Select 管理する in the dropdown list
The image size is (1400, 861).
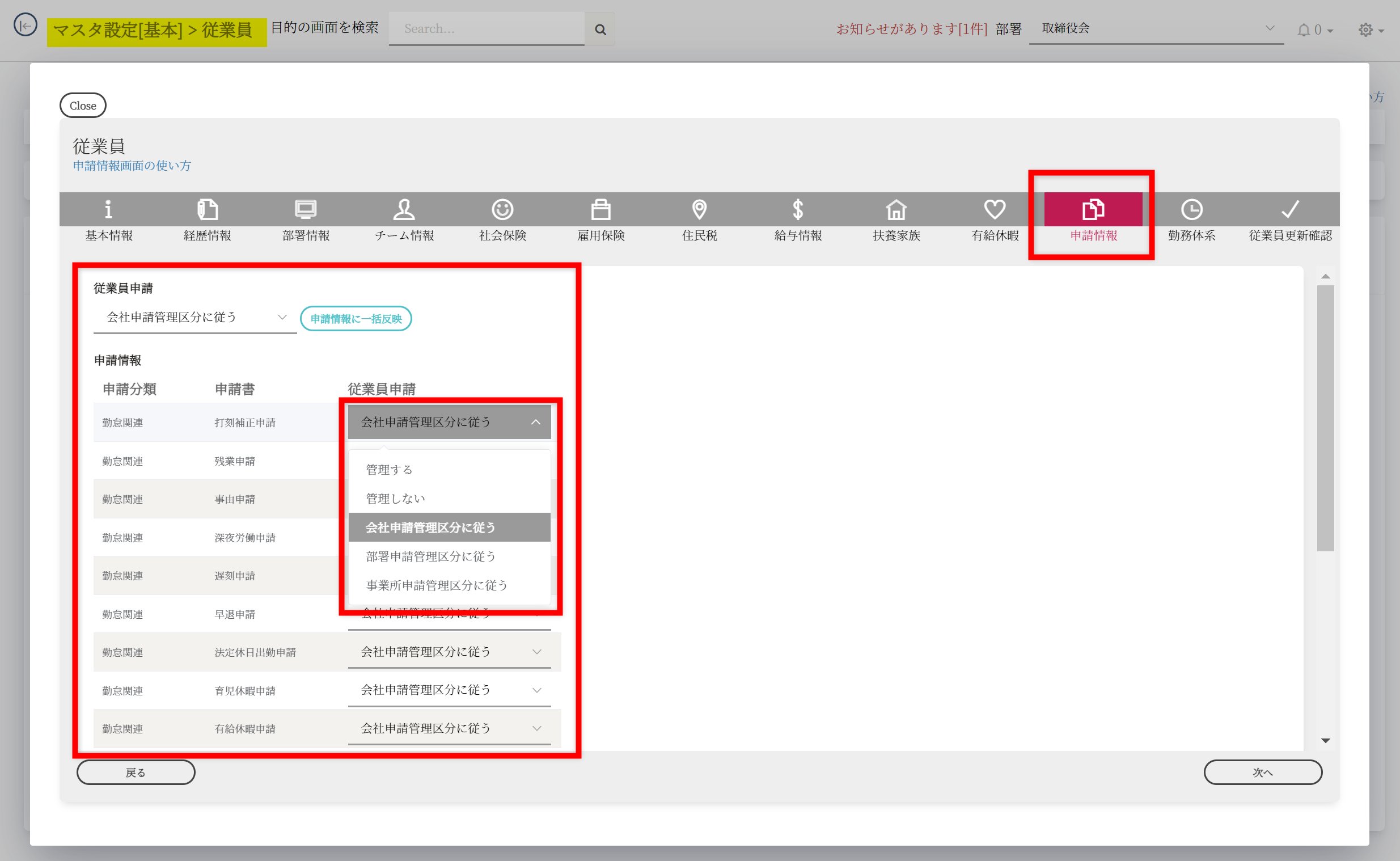449,470
